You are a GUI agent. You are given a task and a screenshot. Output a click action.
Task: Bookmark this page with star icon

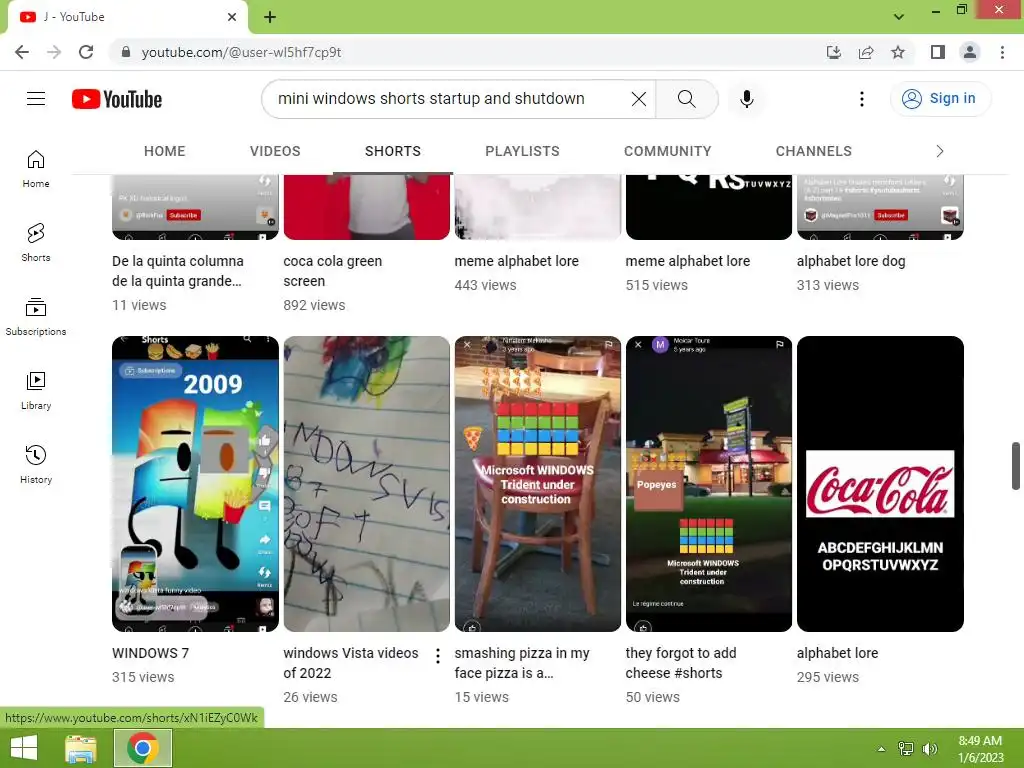pyautogui.click(x=898, y=52)
